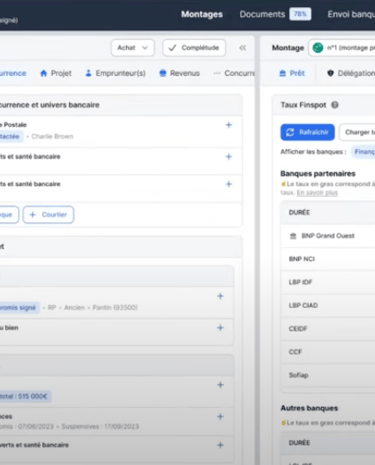Open the En savoir plus link

(317, 193)
